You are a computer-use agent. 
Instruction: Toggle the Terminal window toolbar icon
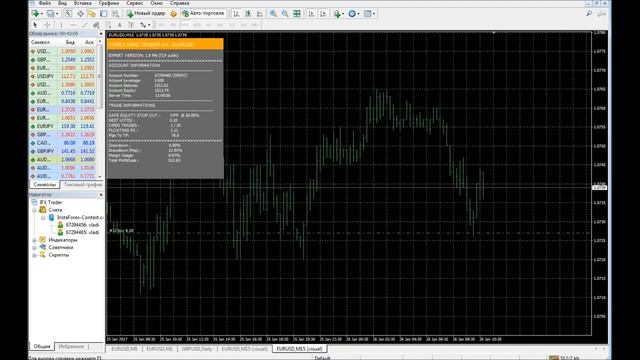point(104,13)
